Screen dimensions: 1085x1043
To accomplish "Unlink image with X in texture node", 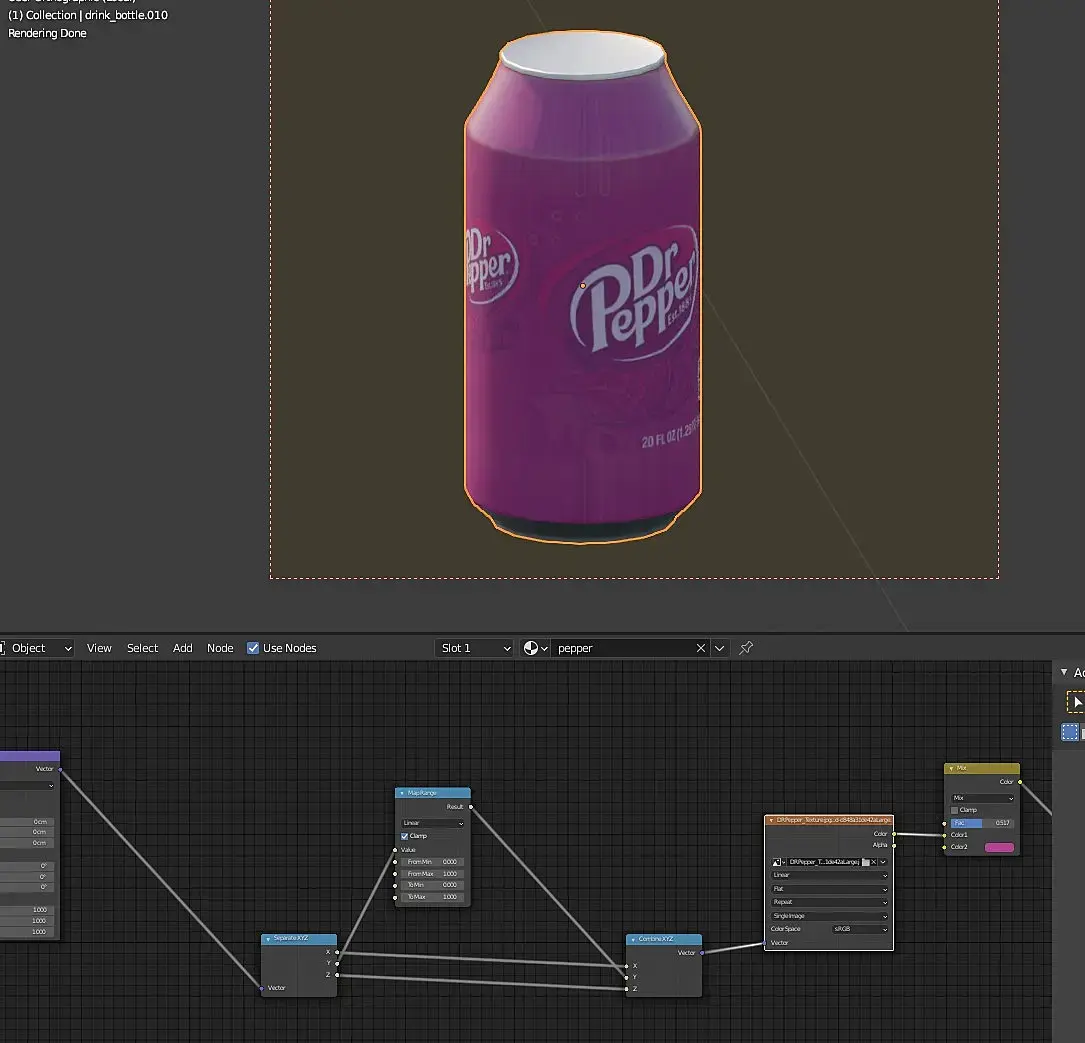I will tap(874, 861).
